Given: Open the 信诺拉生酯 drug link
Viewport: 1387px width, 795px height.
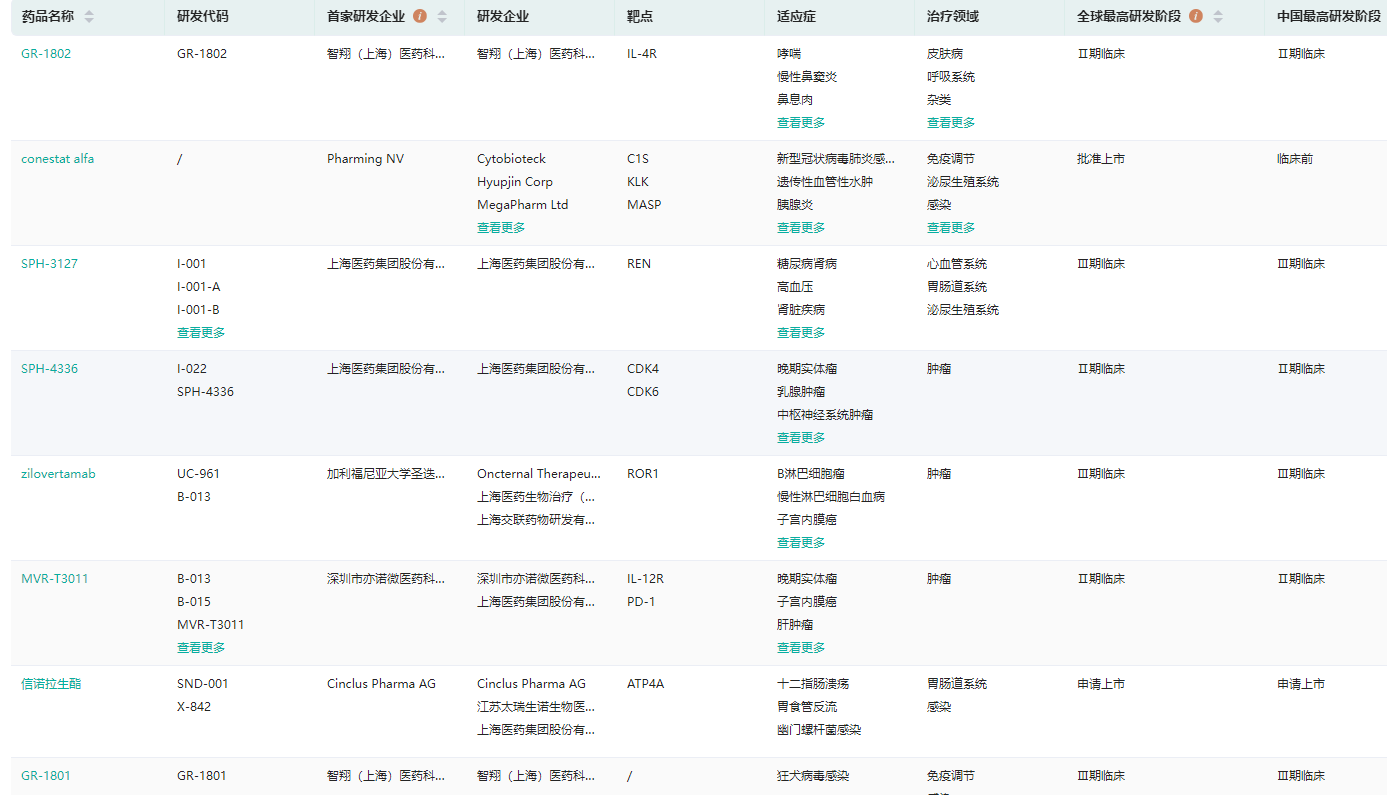Looking at the screenshot, I should pos(51,684).
